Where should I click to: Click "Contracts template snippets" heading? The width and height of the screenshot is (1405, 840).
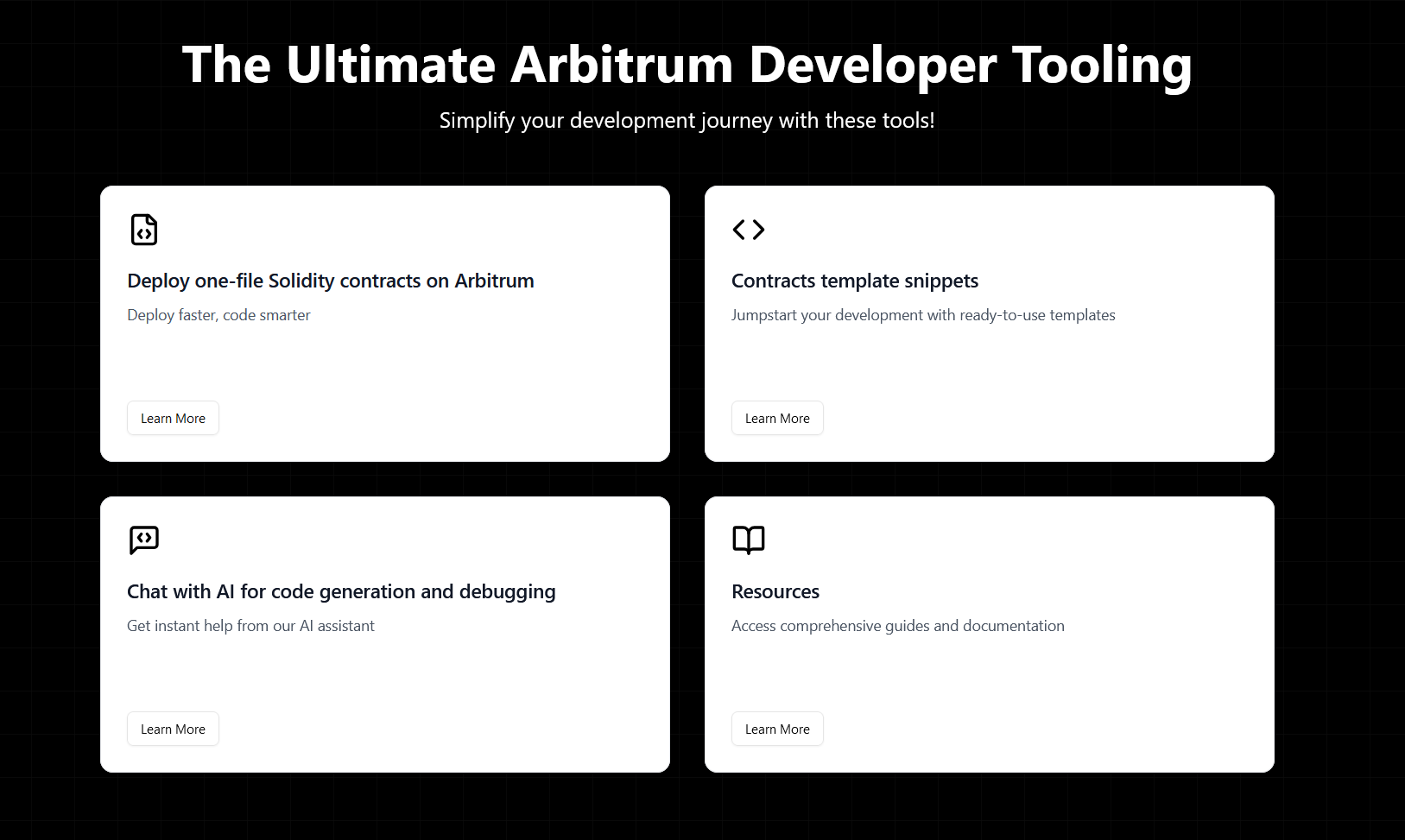click(x=855, y=281)
